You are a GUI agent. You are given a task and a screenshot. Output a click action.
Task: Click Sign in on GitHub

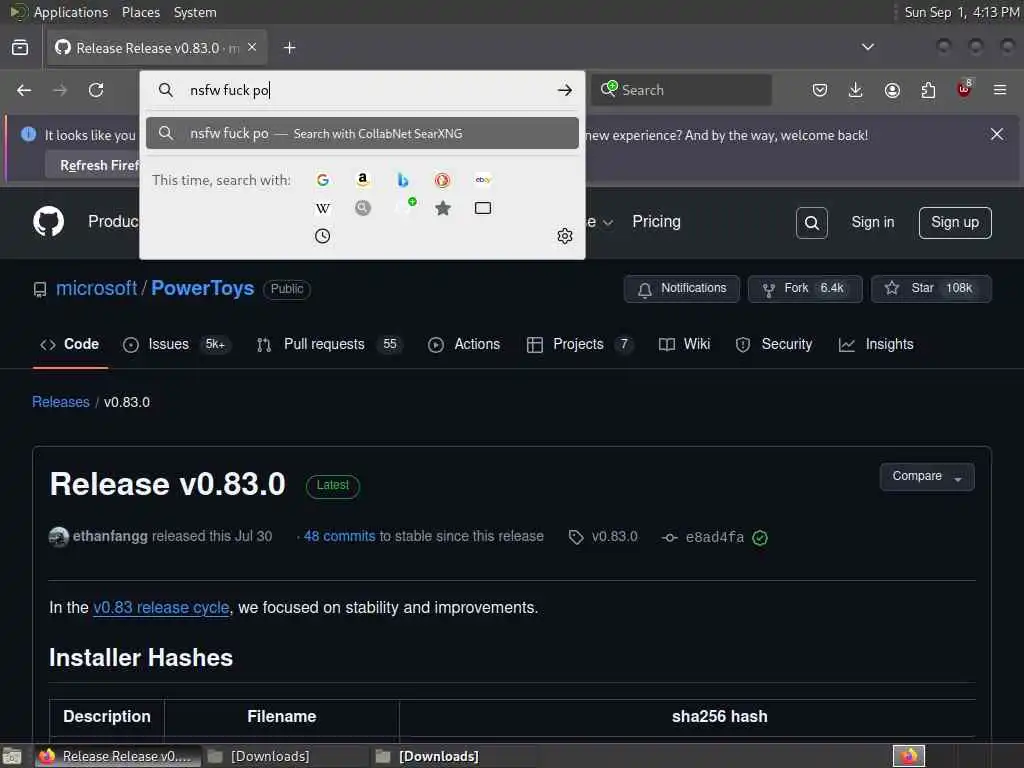tap(872, 223)
